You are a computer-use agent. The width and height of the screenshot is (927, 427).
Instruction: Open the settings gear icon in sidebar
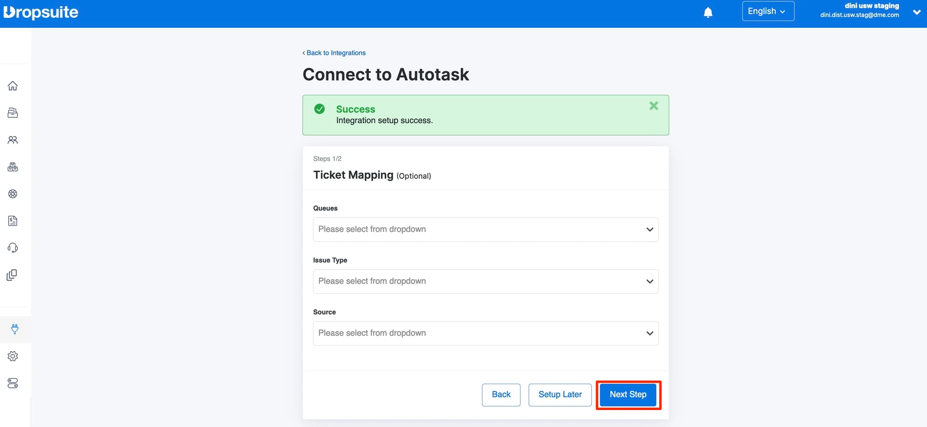coord(12,356)
